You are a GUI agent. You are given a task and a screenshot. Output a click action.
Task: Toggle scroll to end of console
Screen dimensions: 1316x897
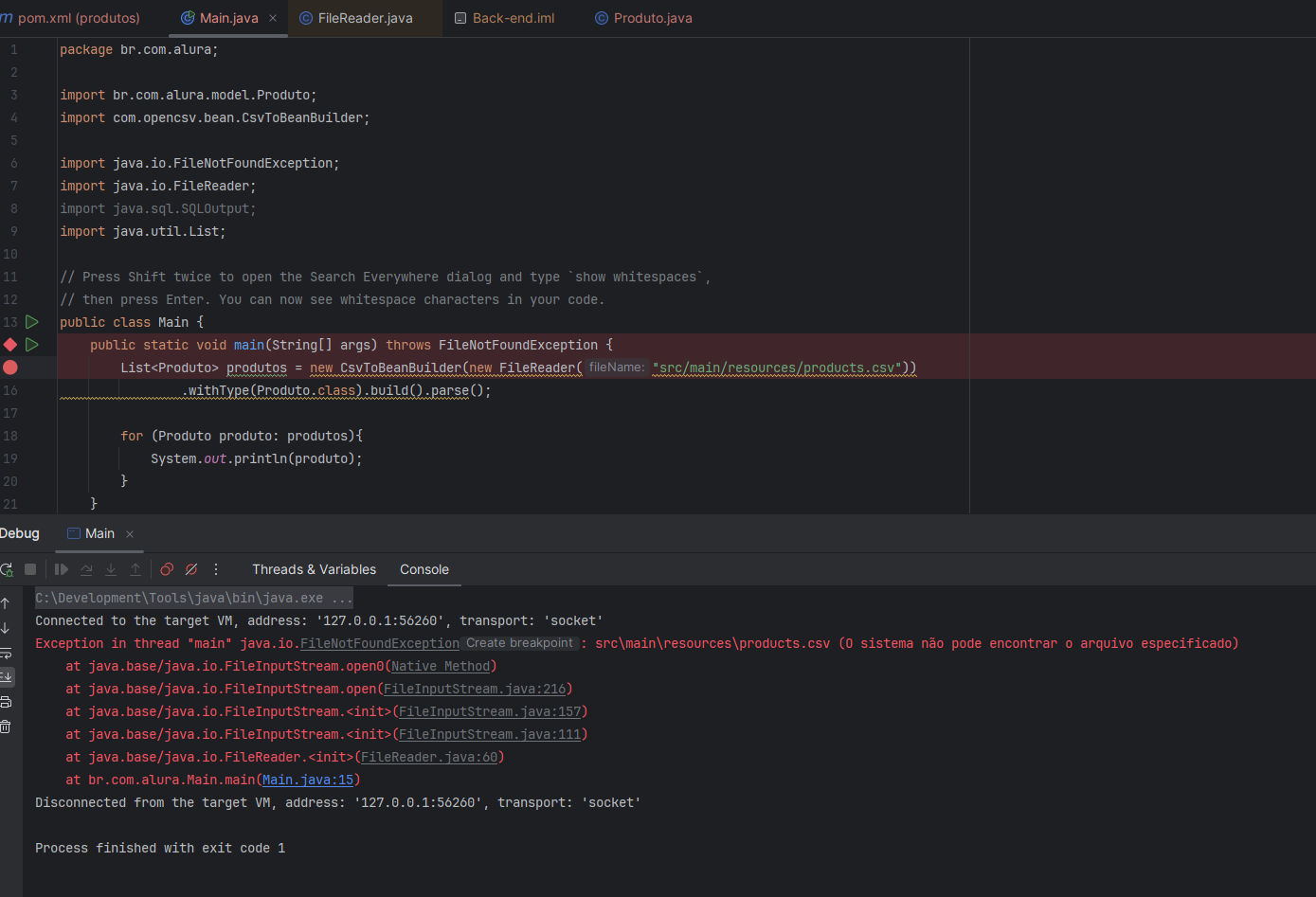(6, 677)
